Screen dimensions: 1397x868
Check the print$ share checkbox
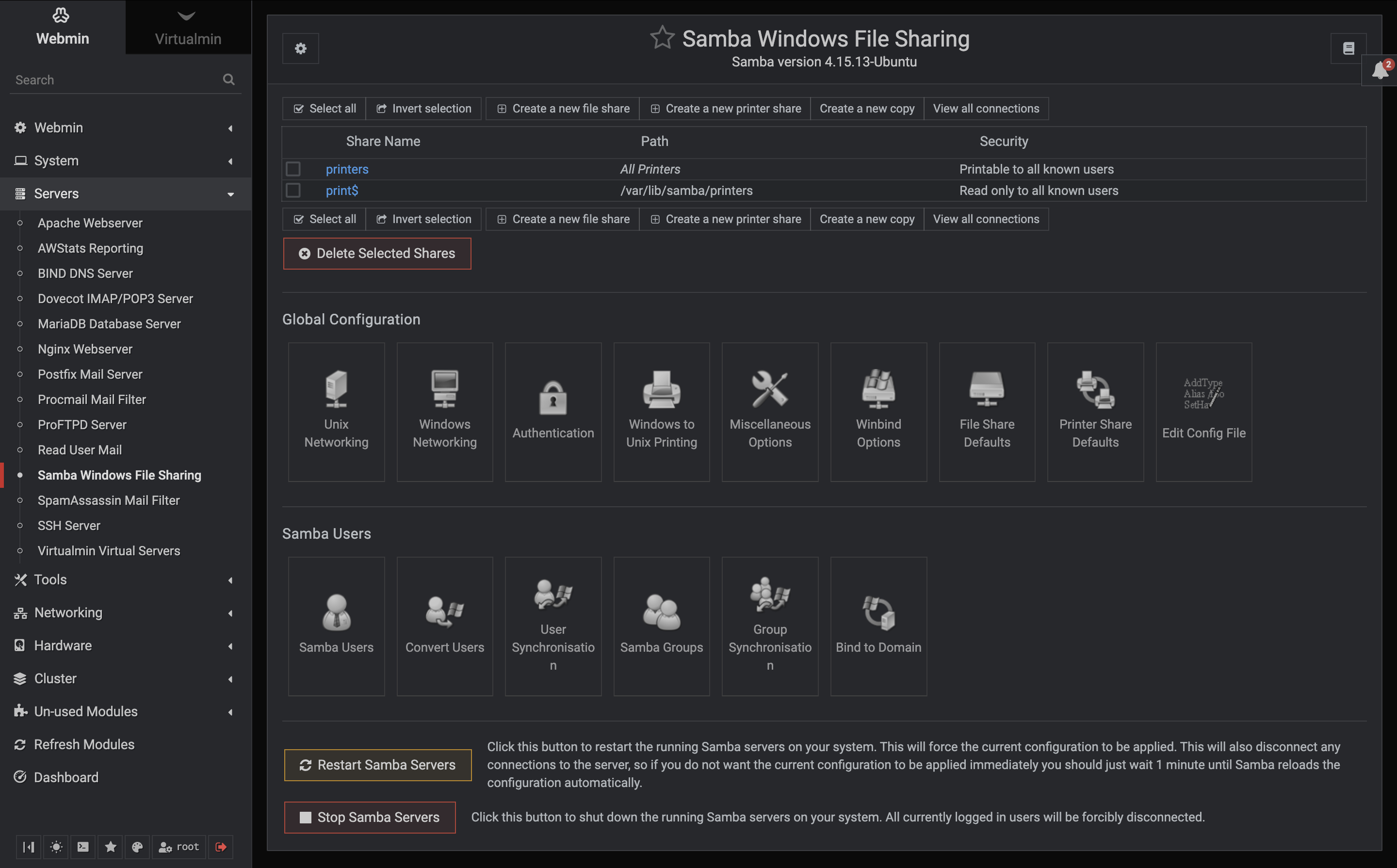pyautogui.click(x=293, y=190)
